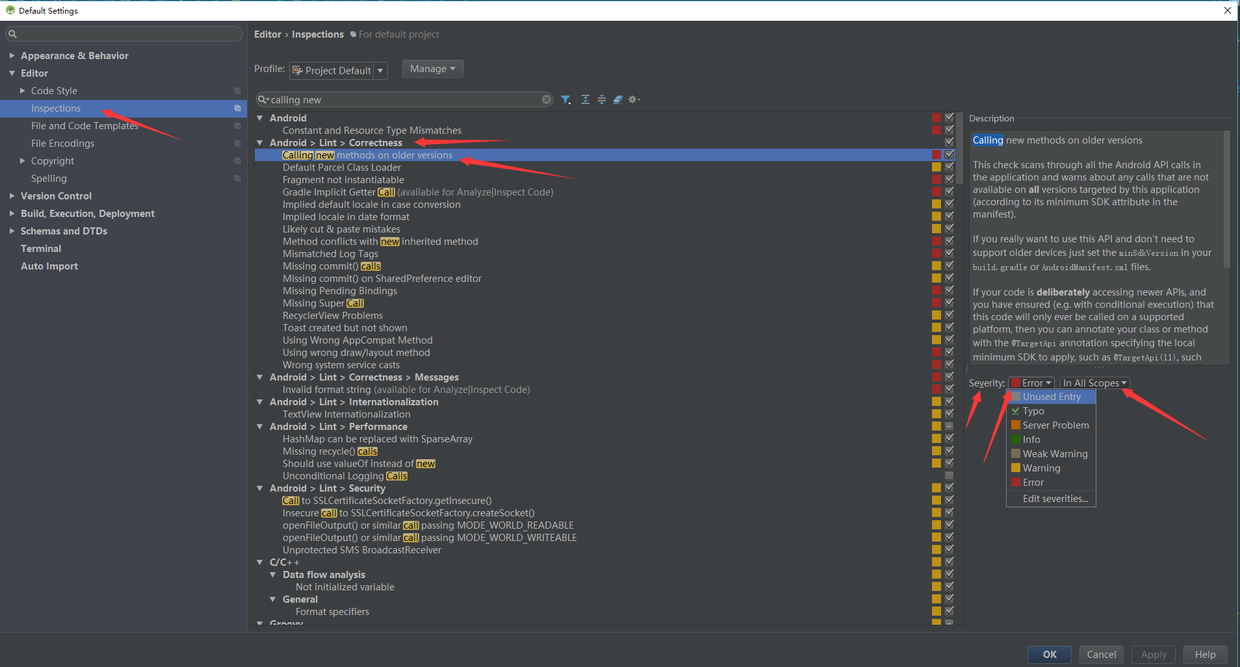Click the eraser reset-to-default icon
This screenshot has height=667, width=1240.
coord(618,100)
